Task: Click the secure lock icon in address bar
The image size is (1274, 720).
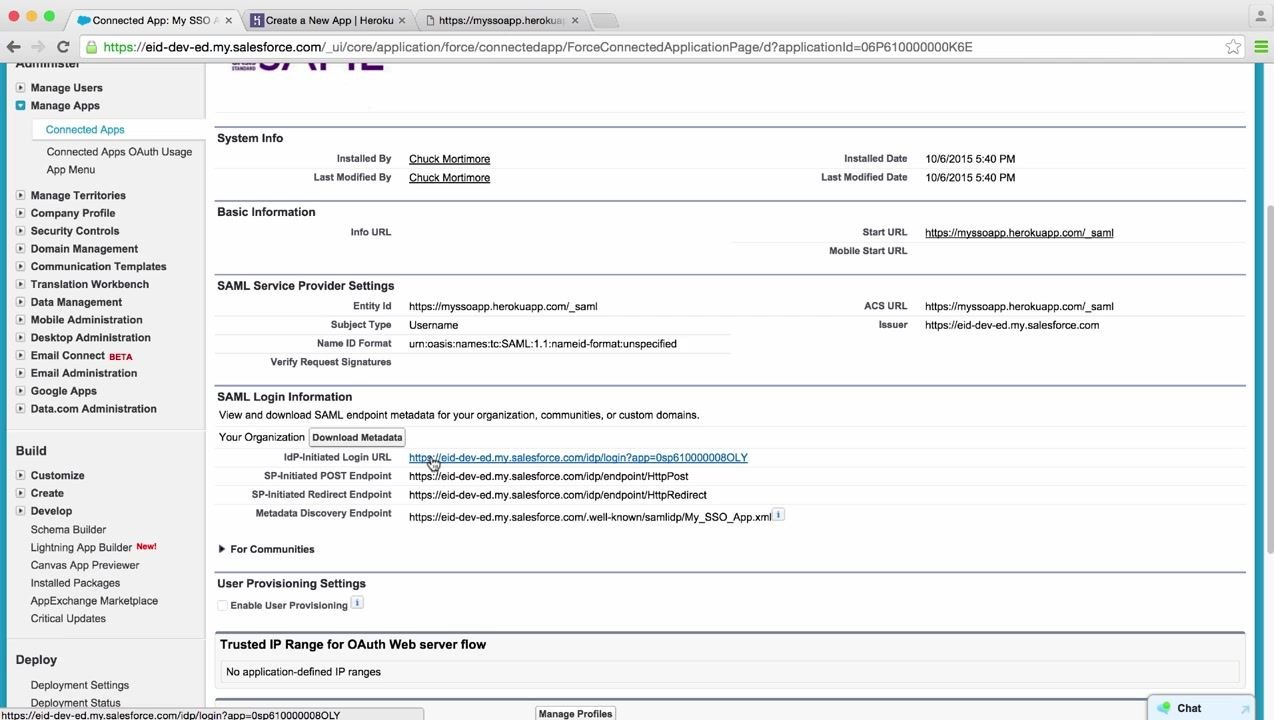Action: pyautogui.click(x=91, y=47)
